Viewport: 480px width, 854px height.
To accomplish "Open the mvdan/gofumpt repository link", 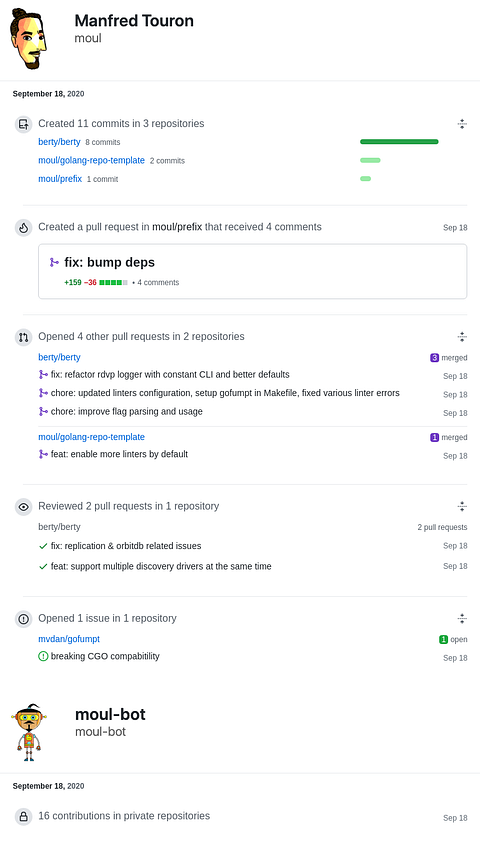I will click(x=69, y=639).
